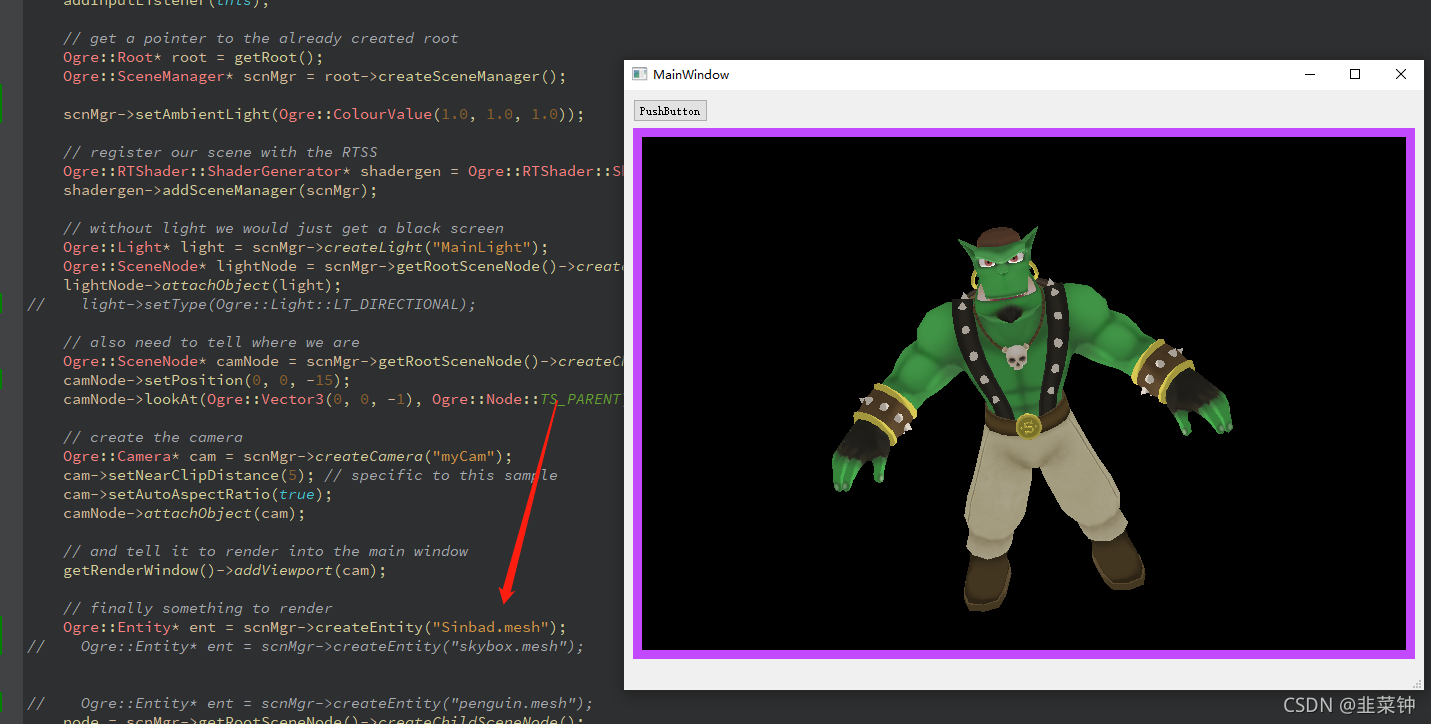Click the PushButton in MainWindow

pos(670,111)
